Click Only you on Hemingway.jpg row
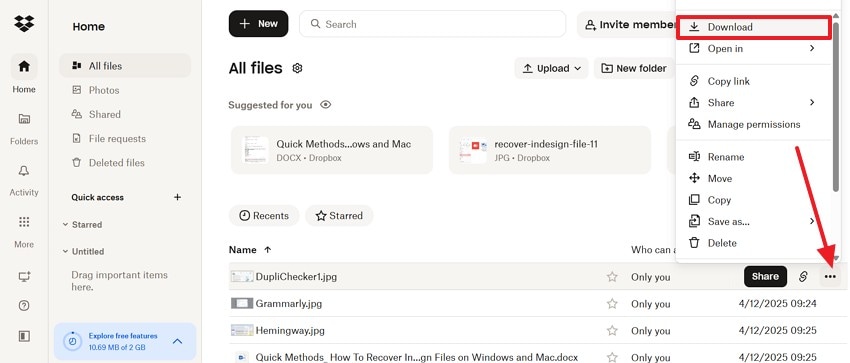The height and width of the screenshot is (363, 850). point(651,331)
